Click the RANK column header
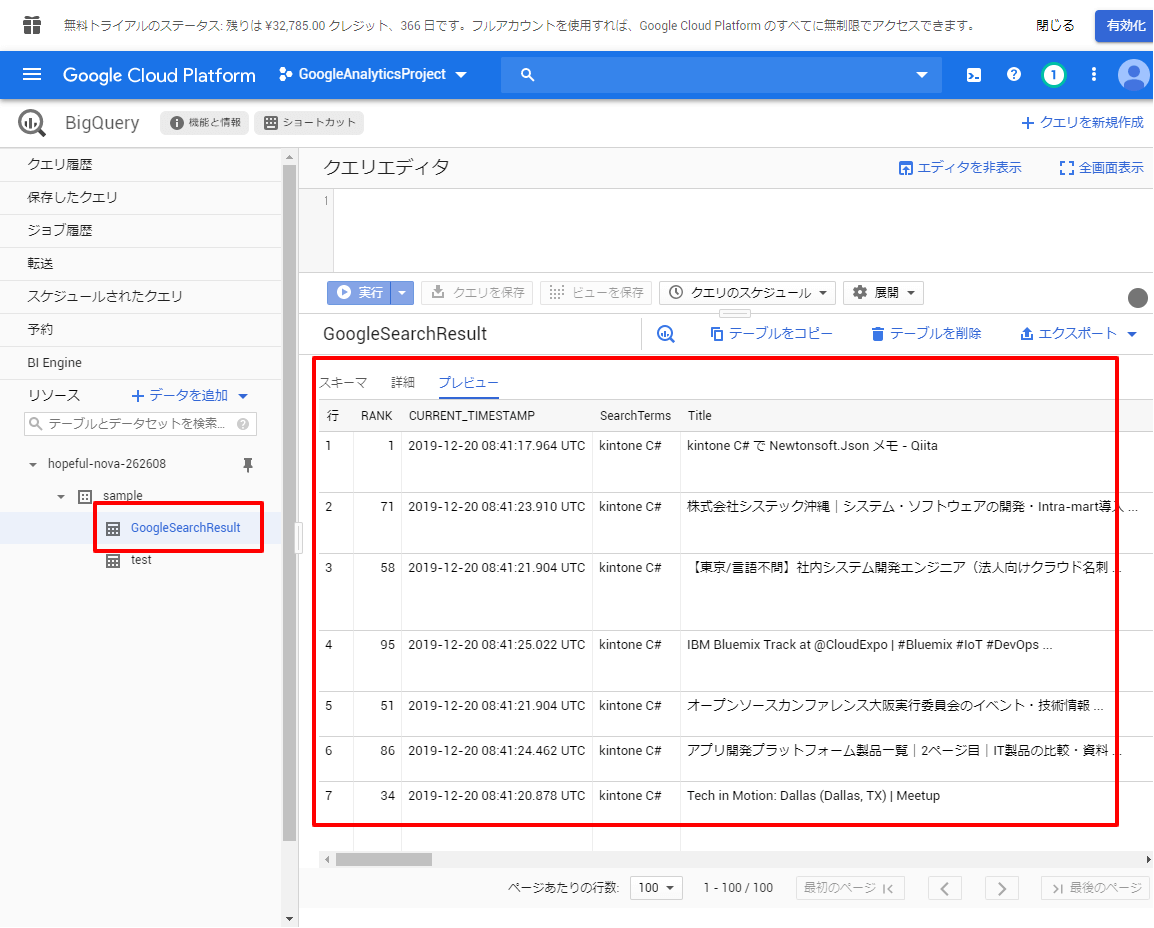Viewport: 1154px width, 928px height. click(376, 416)
